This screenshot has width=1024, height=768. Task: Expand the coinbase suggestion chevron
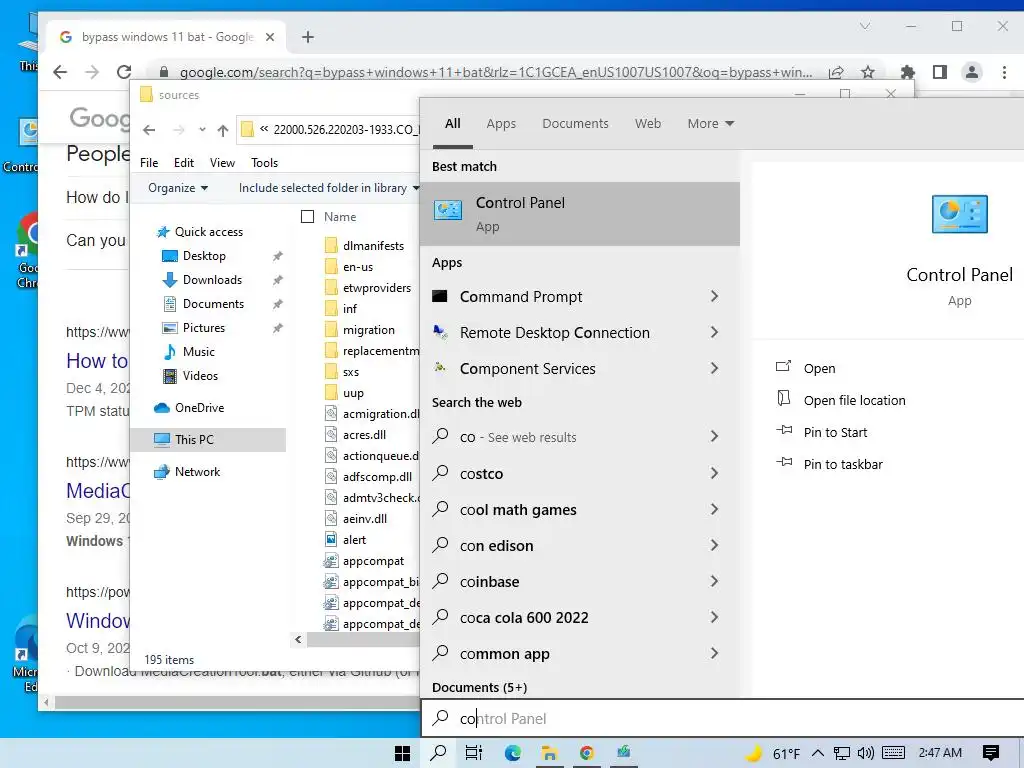(x=714, y=581)
